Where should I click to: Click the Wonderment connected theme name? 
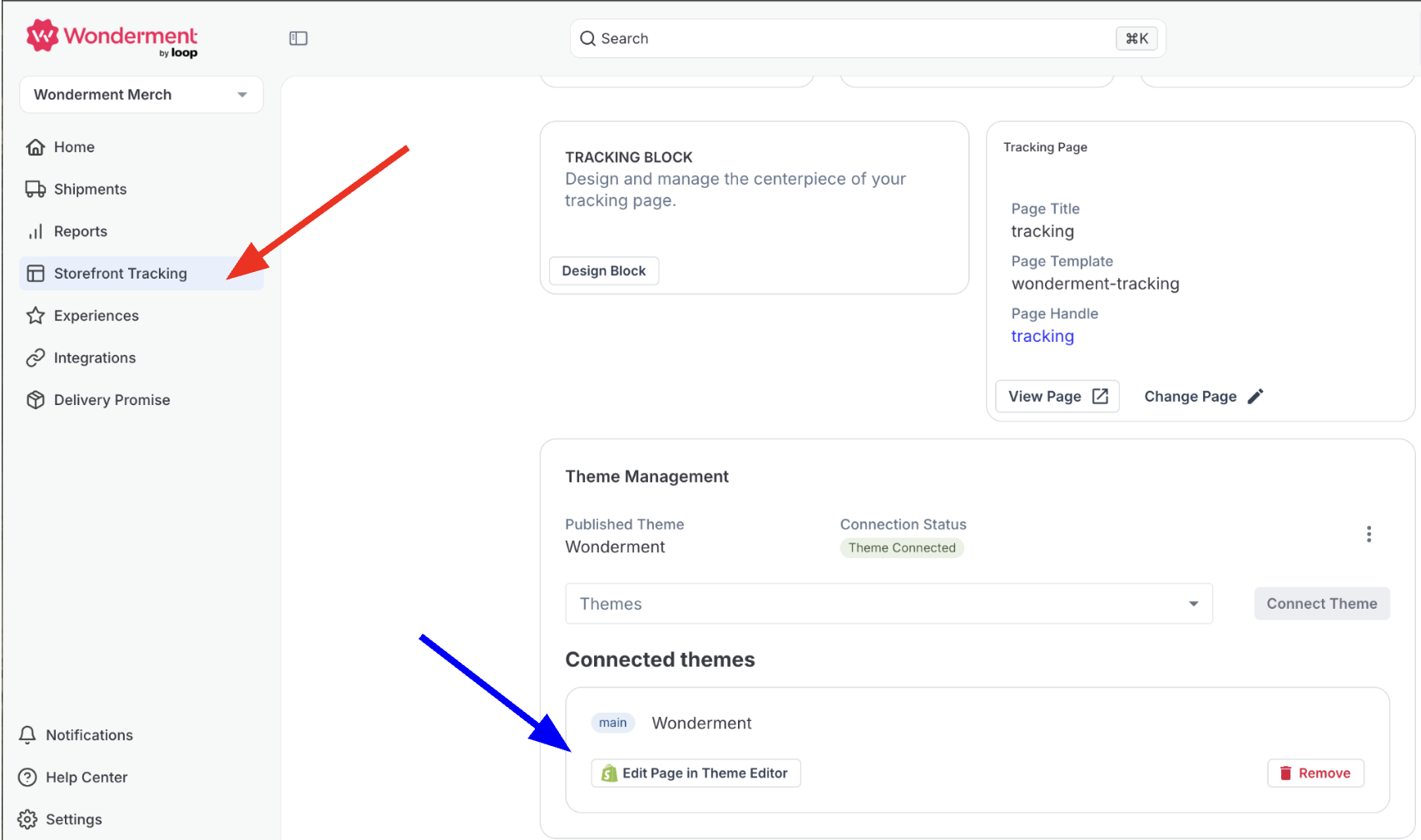[x=702, y=724]
